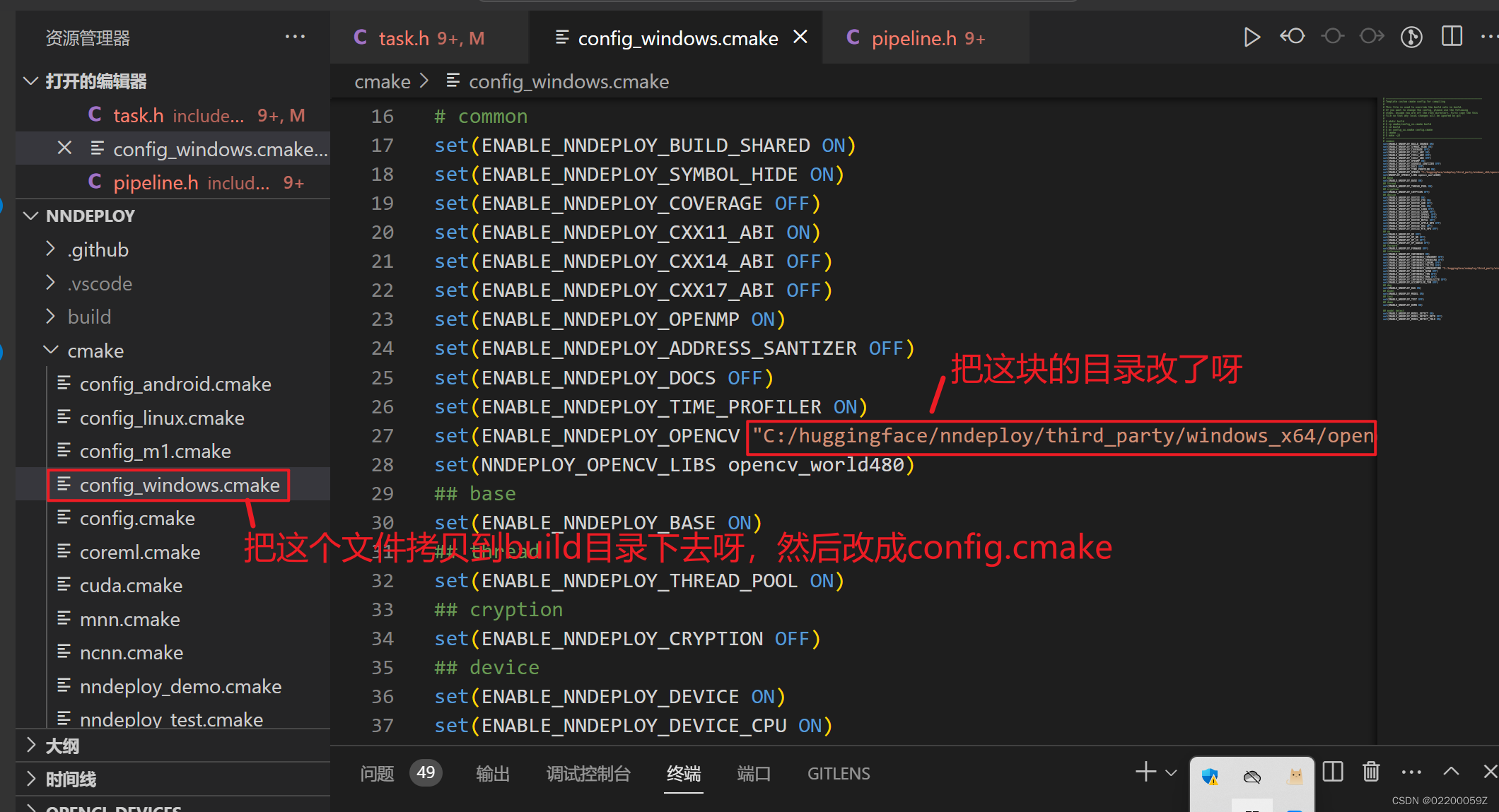Expand the 时间线 section
This screenshot has height=812, width=1499.
coord(30,779)
